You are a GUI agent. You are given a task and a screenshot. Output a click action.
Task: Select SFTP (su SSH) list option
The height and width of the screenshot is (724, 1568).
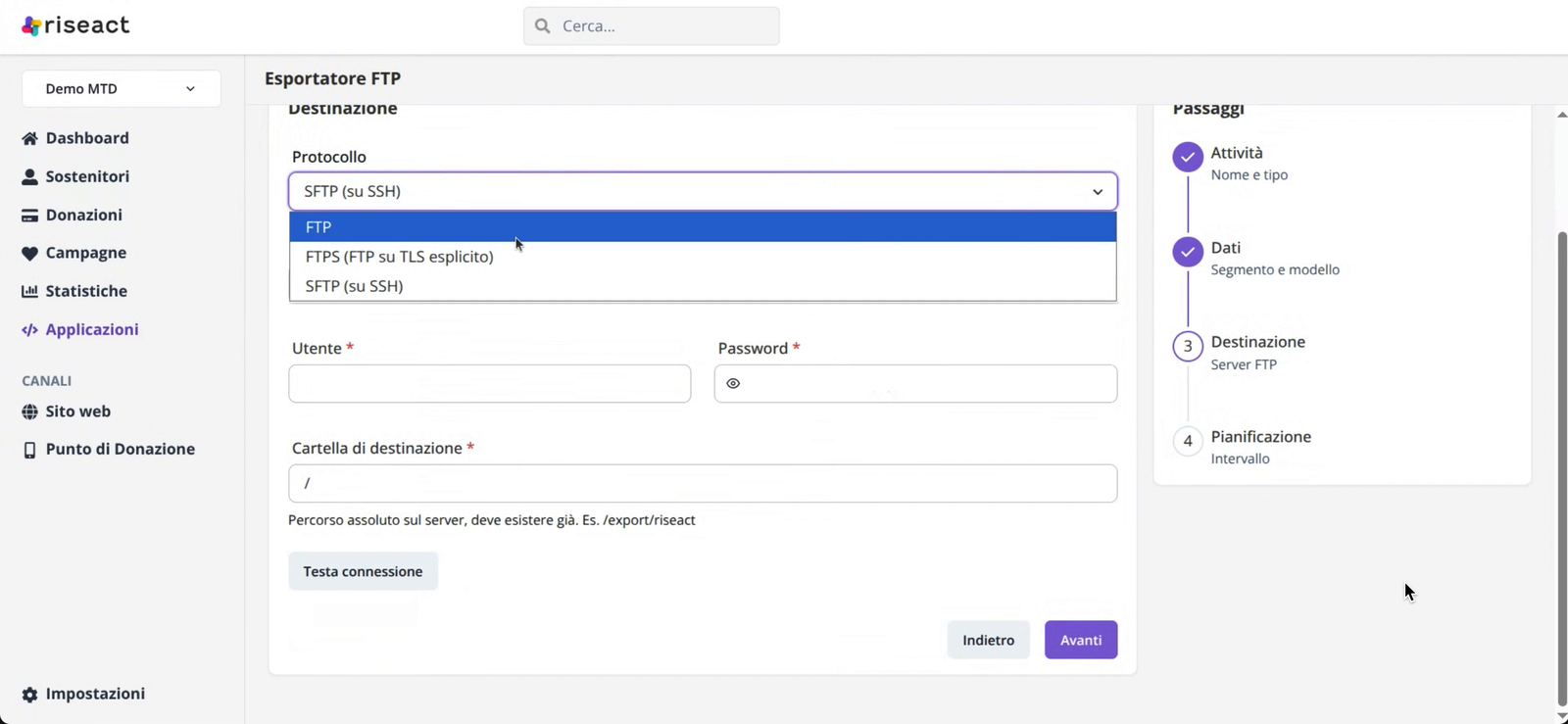[x=703, y=286]
